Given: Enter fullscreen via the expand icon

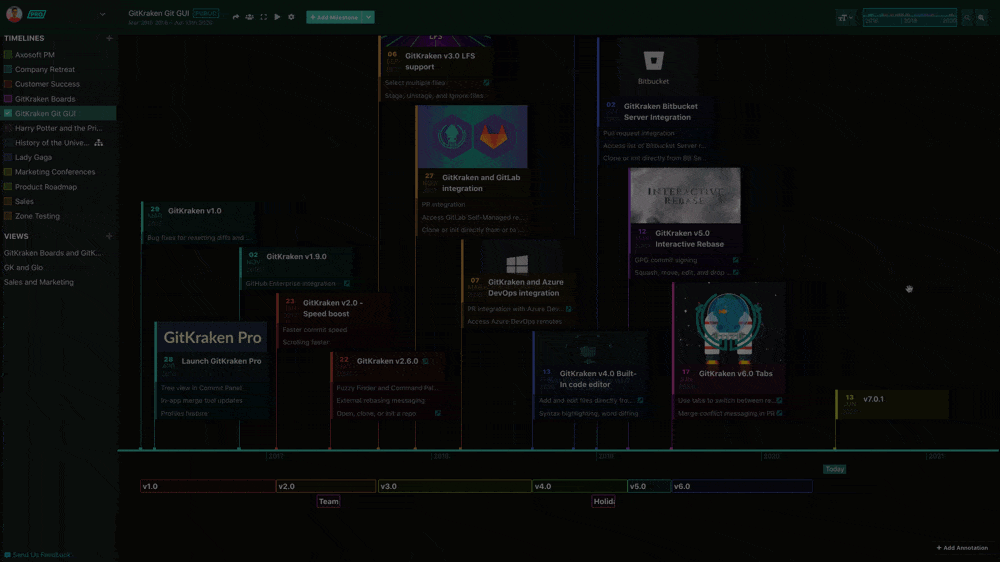Looking at the screenshot, I should click(263, 17).
